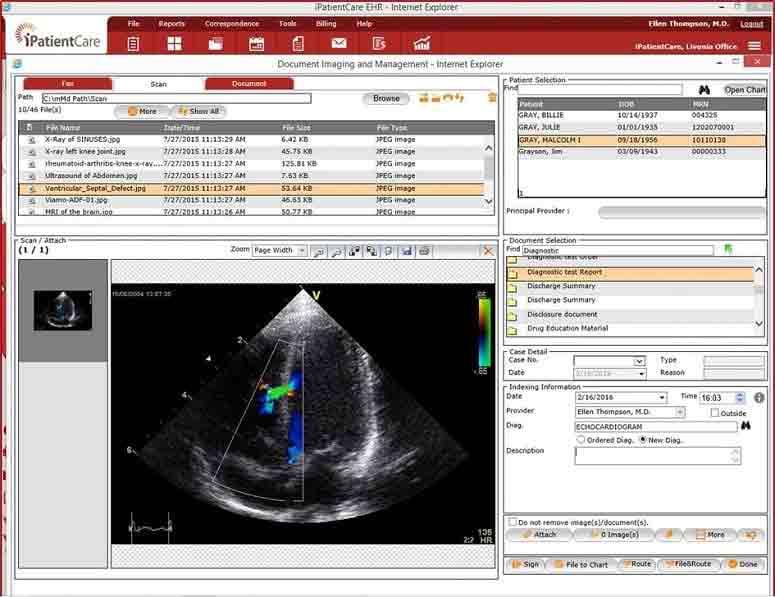Click the fit-page icon after zoom out

tap(354, 252)
